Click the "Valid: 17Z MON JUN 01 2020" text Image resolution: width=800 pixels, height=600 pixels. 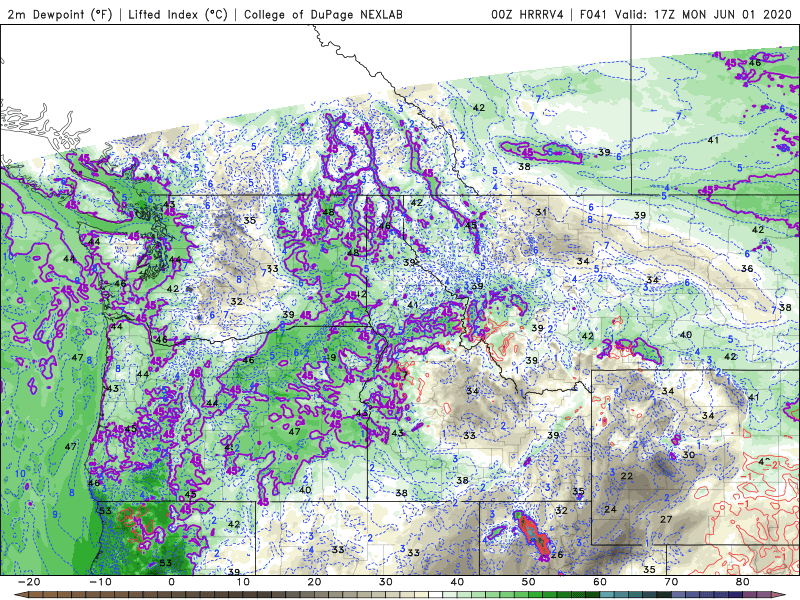click(703, 14)
